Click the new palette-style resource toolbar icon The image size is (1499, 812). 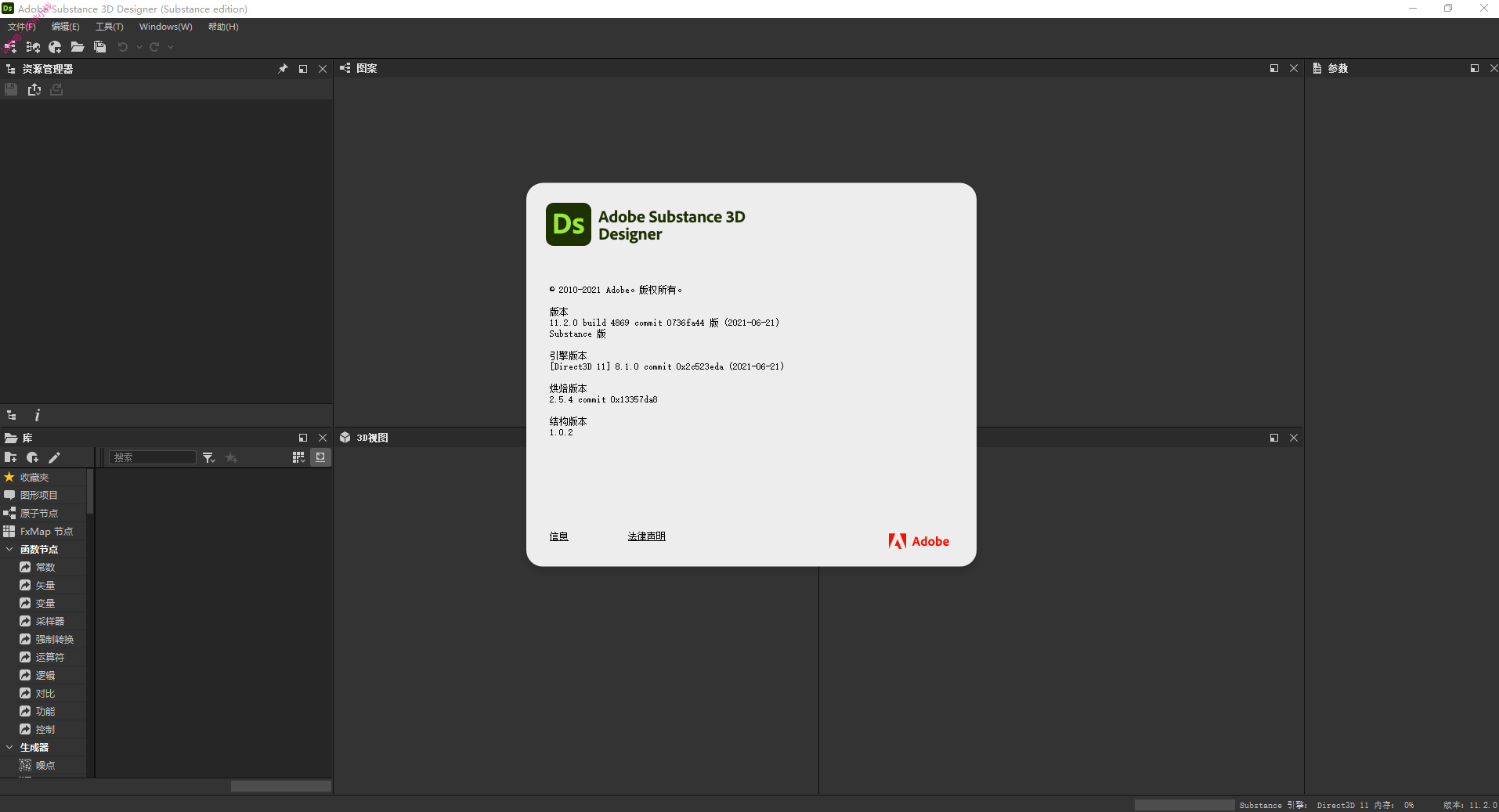(55, 47)
